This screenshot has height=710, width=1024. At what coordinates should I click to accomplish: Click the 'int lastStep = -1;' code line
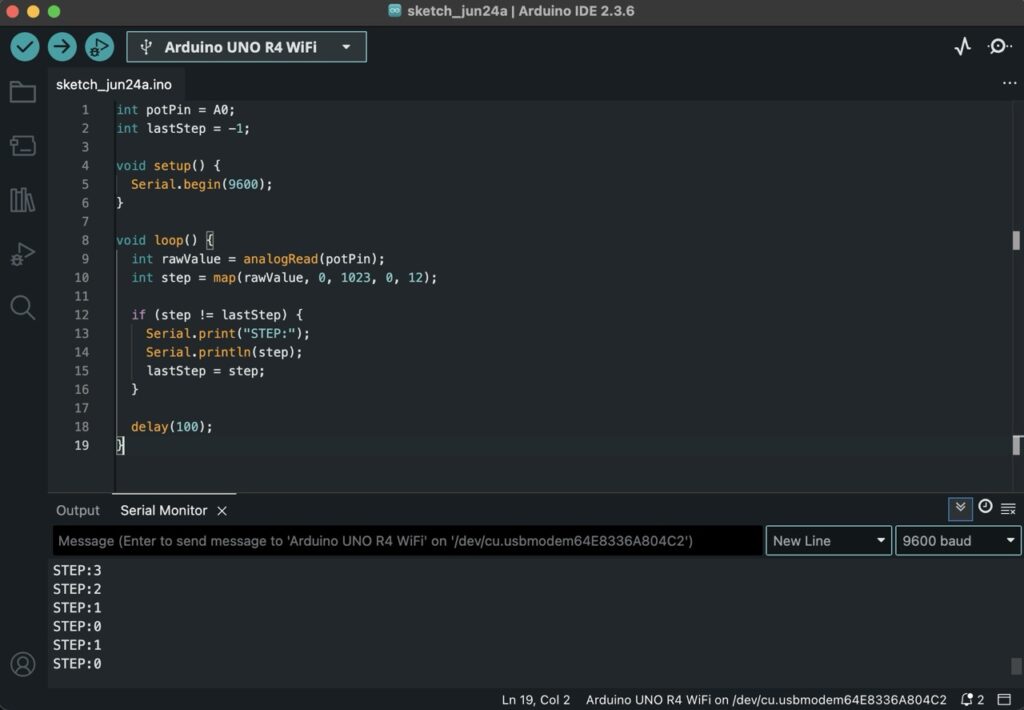point(183,128)
